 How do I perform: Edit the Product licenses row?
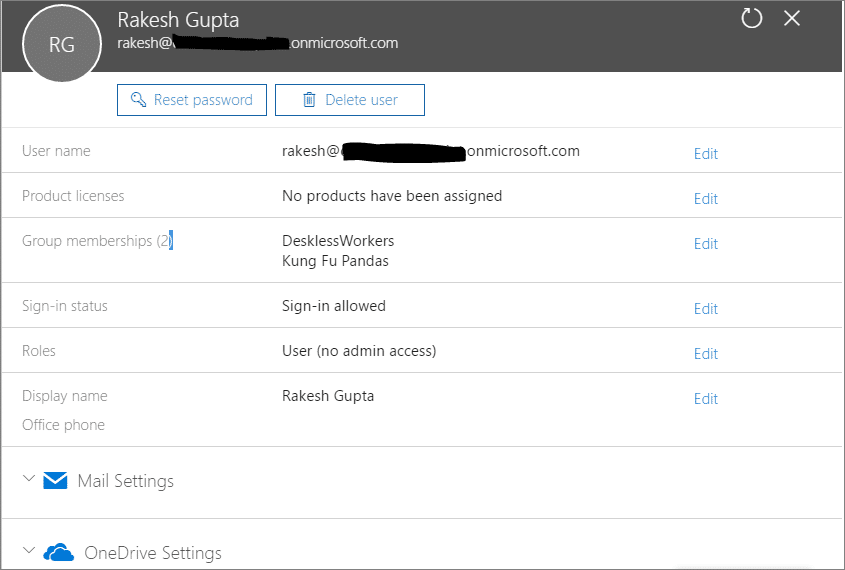click(x=705, y=199)
